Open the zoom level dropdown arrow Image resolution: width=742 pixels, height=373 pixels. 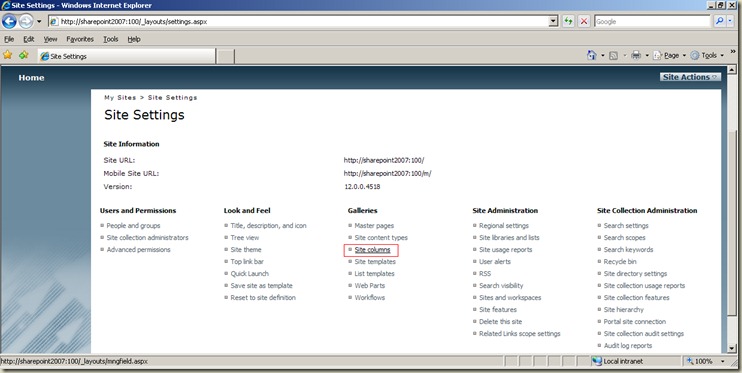tap(723, 361)
